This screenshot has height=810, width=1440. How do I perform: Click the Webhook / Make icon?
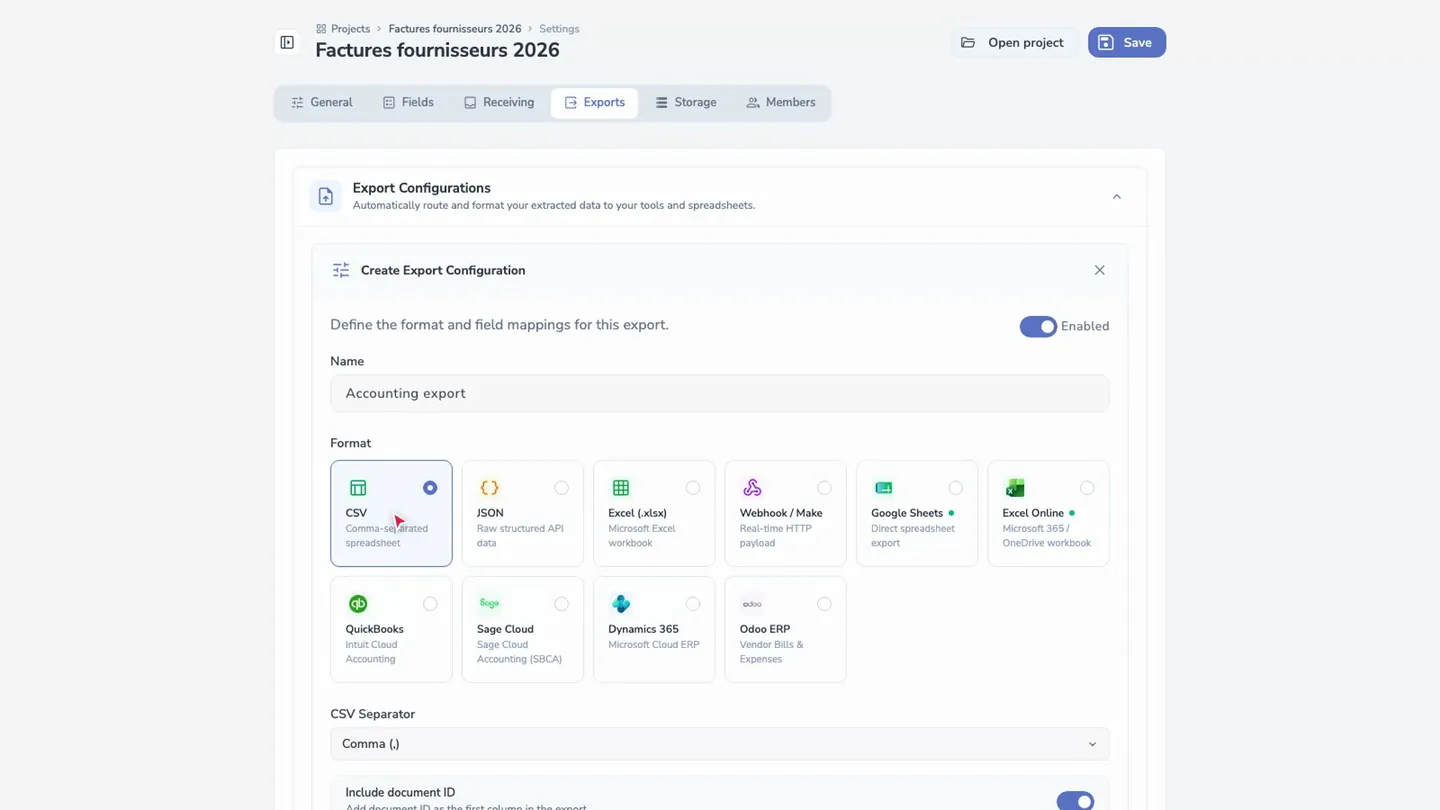point(752,488)
